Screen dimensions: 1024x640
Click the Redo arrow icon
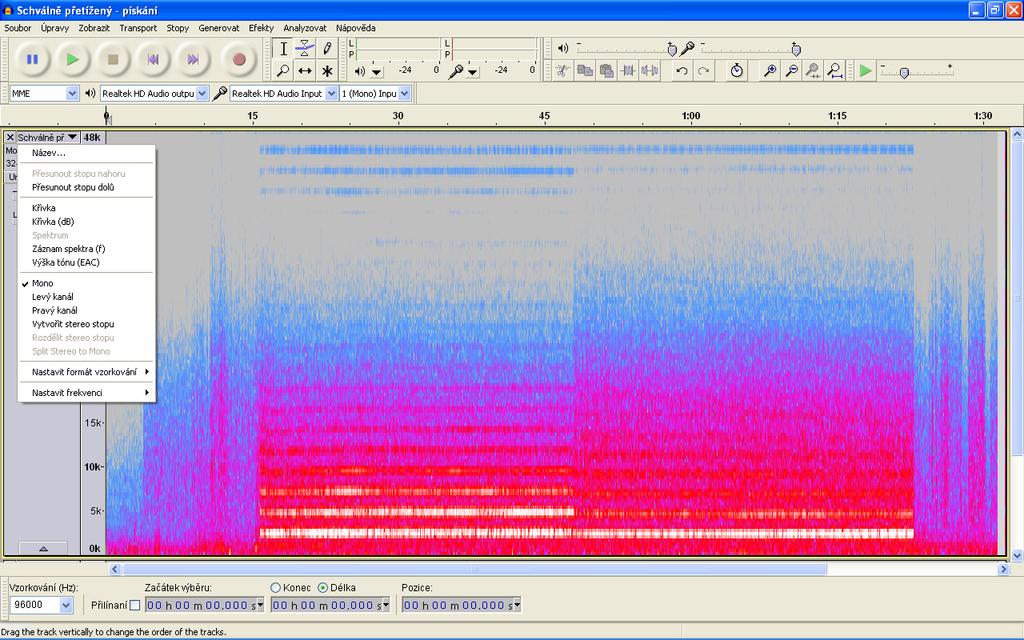point(704,71)
